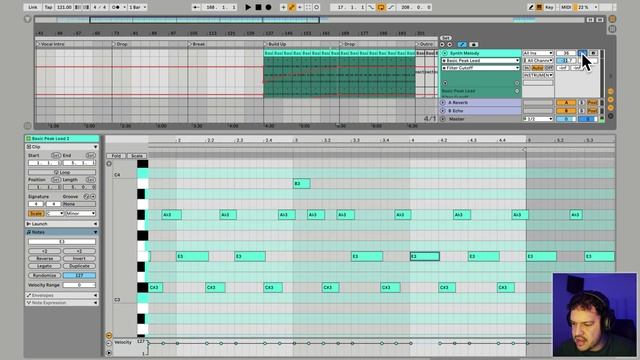Viewport: 640px width, 360px height.
Task: Click the Master track volume slider
Action: [566, 119]
